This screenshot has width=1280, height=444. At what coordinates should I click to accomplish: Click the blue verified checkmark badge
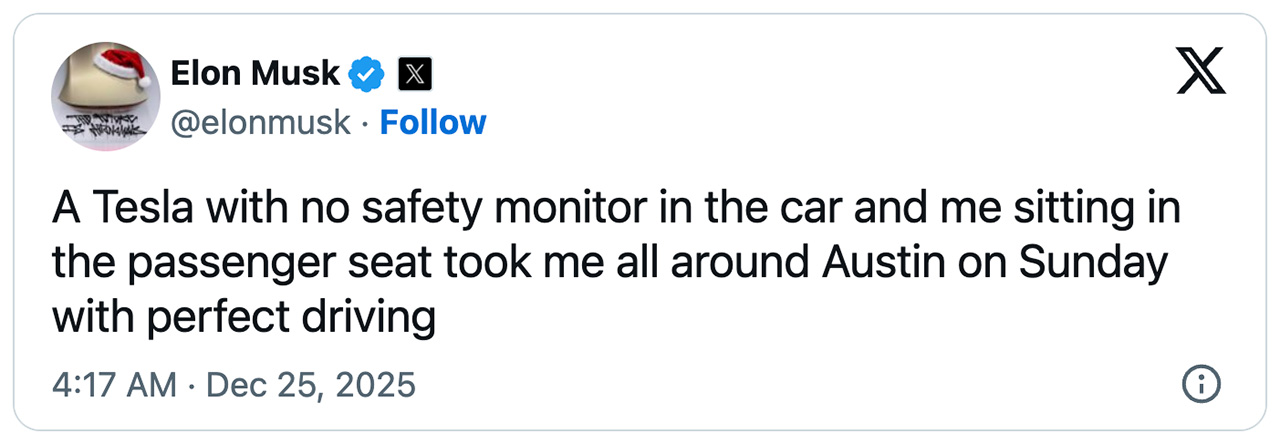(365, 72)
